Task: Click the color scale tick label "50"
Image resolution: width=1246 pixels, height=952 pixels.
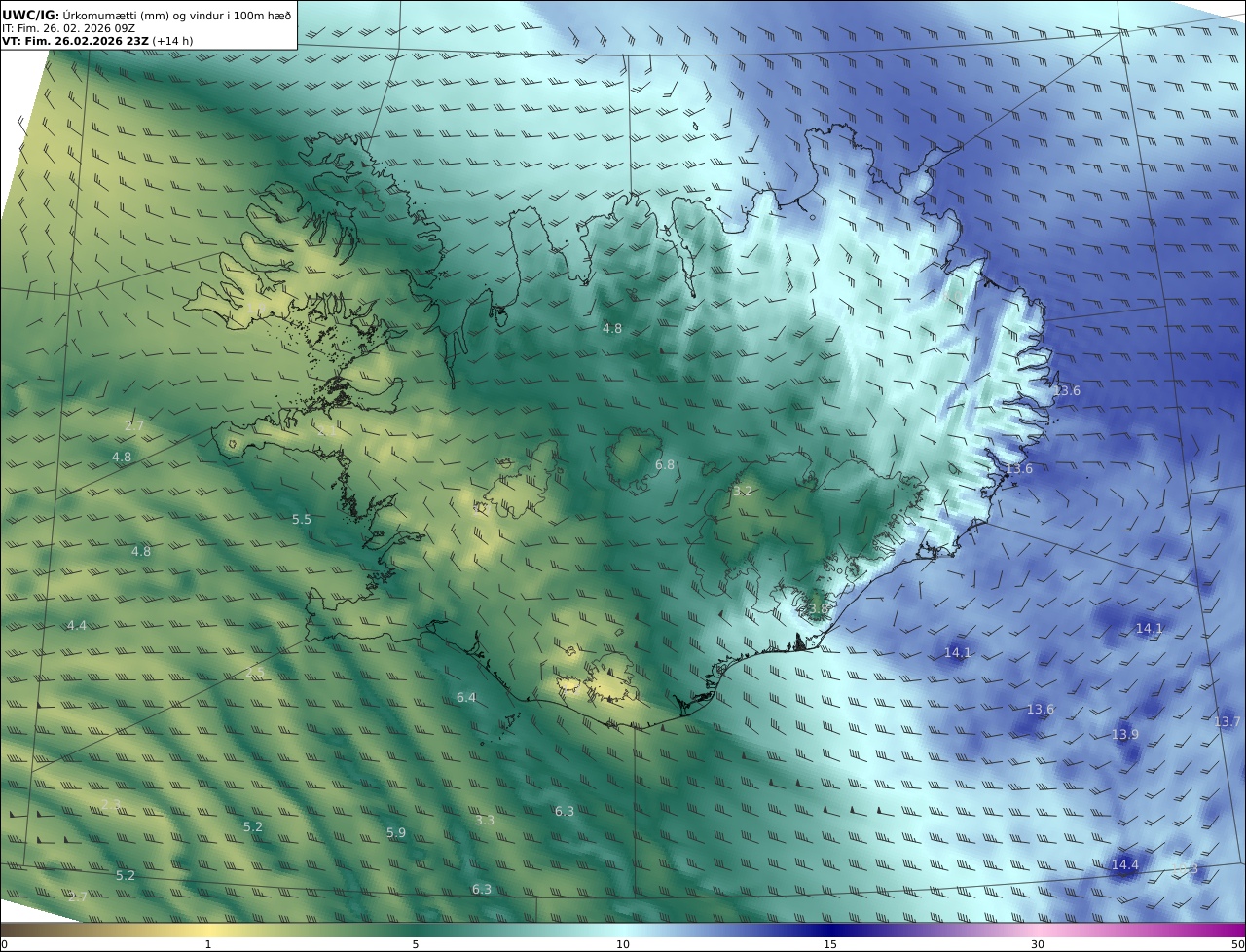Action: tap(1237, 944)
